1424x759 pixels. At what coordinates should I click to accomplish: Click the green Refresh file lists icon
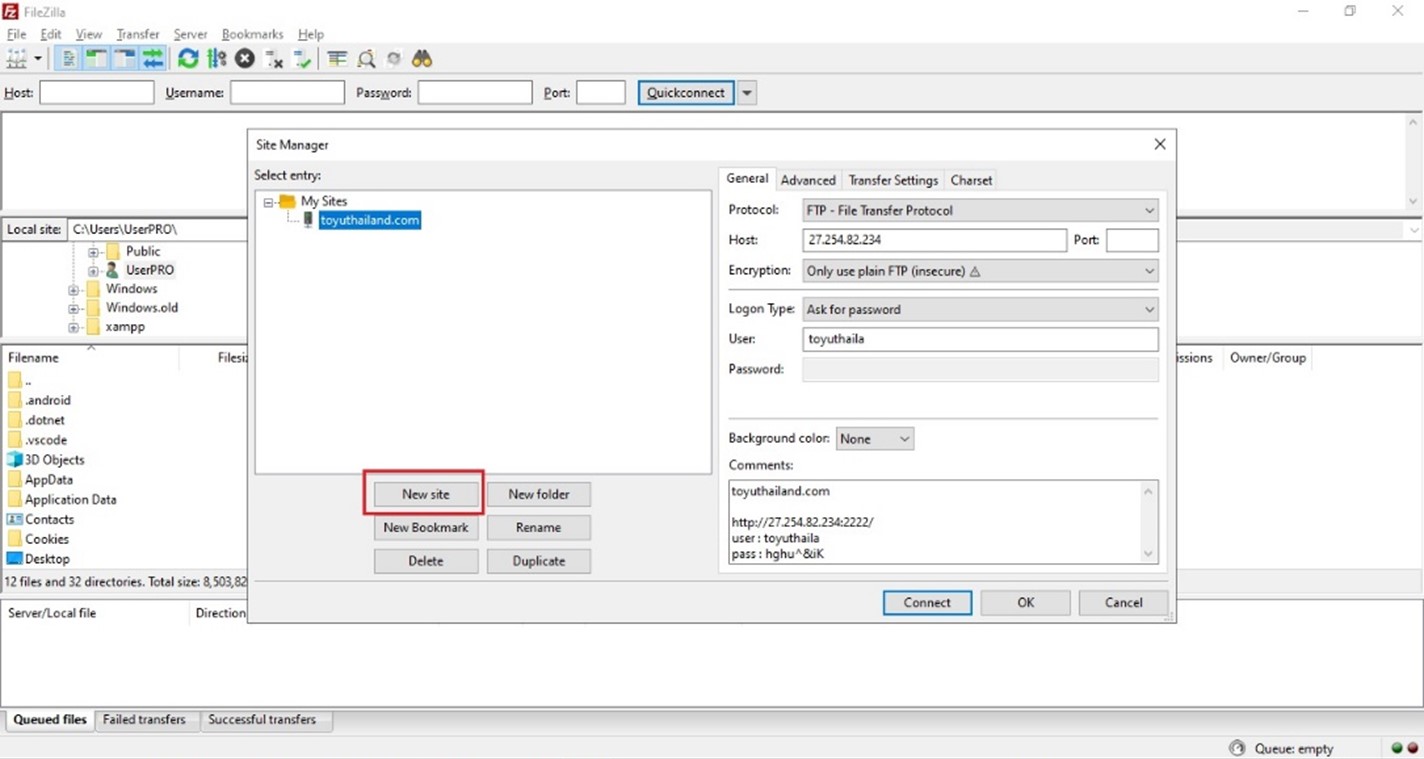click(188, 59)
